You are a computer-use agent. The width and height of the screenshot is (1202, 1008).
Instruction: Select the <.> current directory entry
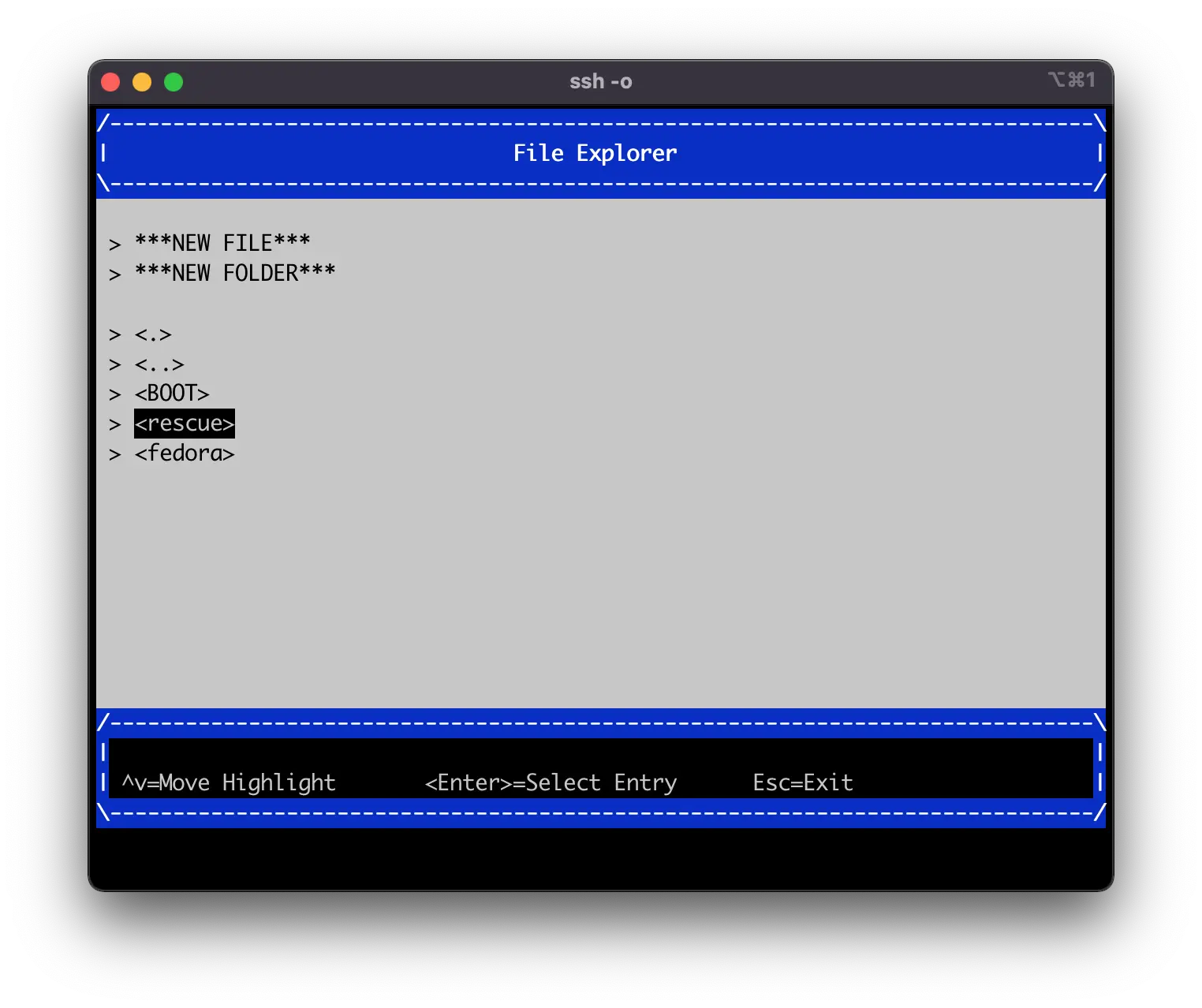[x=153, y=334]
